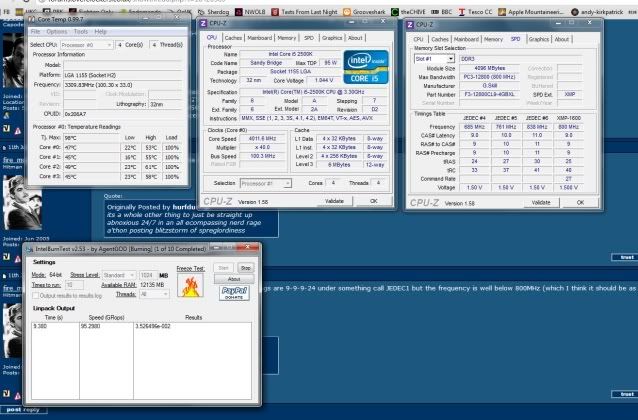Click OK in CPU-Z SPD window
Viewport: 638px width, 420px height.
tap(580, 202)
